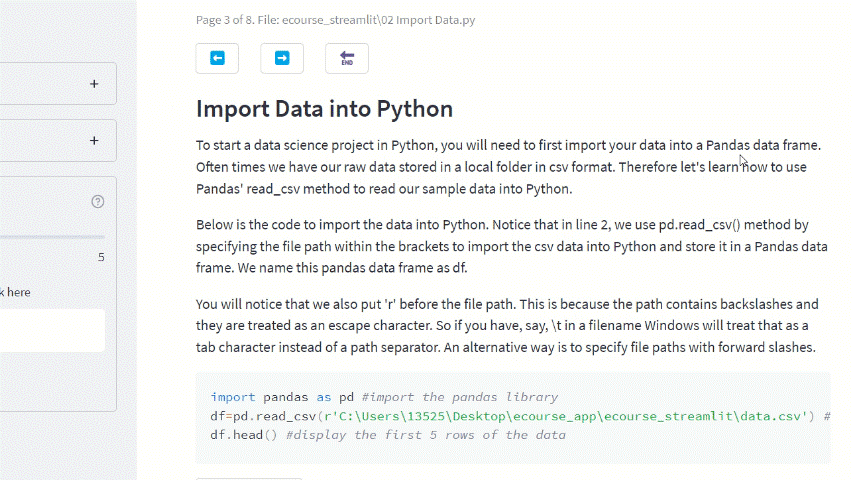
Task: Advance with the next page arrow
Action: click(282, 58)
